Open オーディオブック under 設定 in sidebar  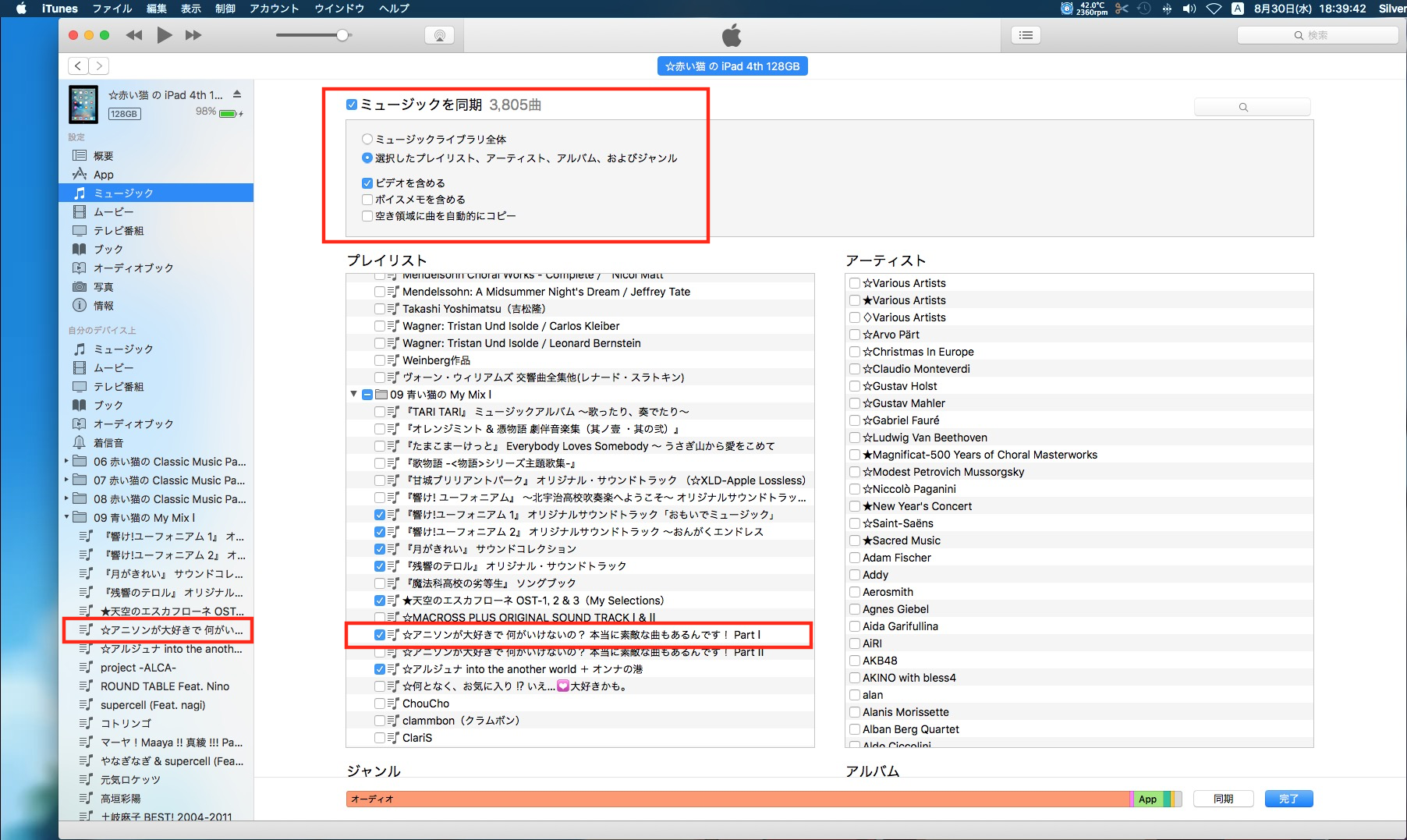133,268
